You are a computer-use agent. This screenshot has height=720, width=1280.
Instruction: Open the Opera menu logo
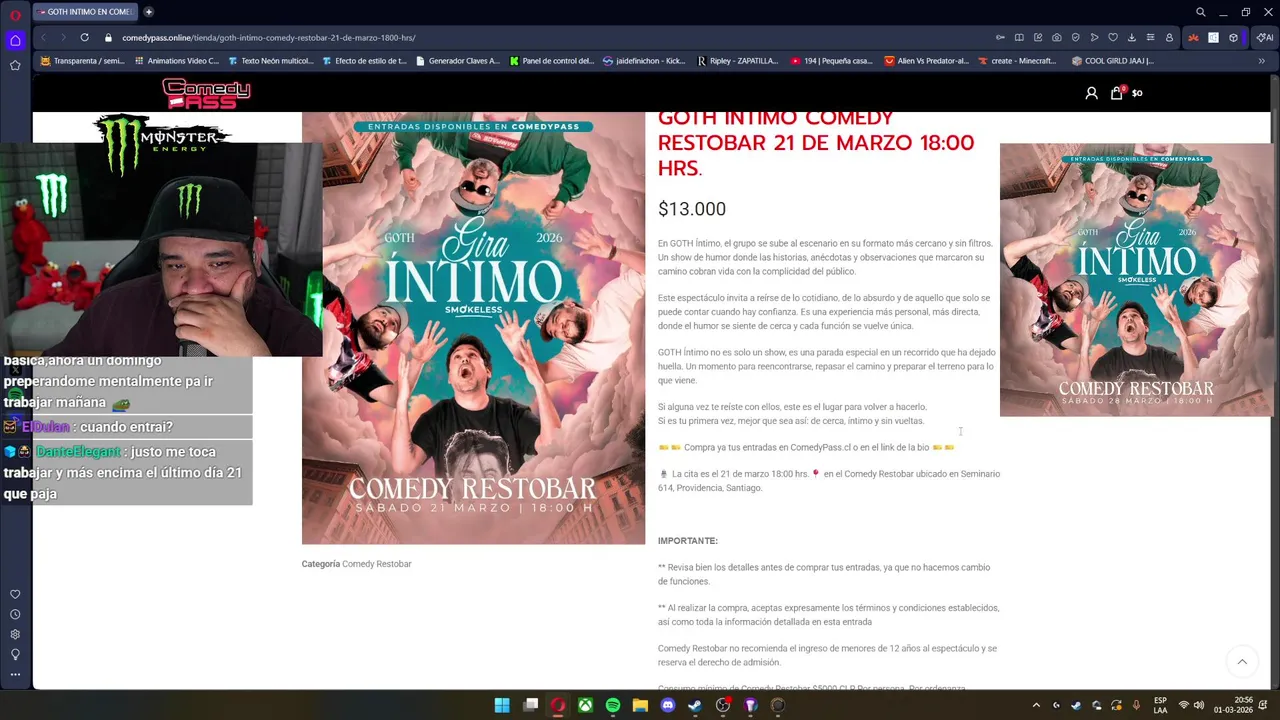[15, 14]
